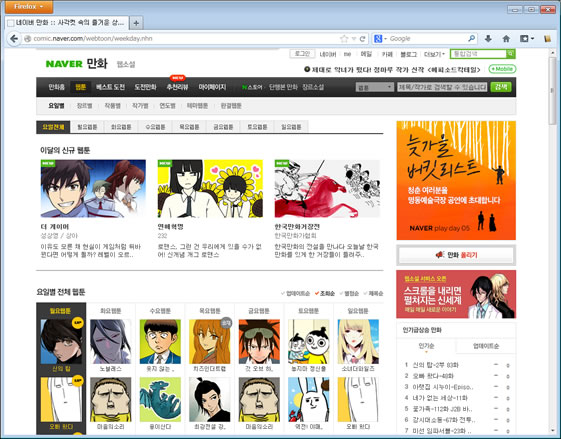The width and height of the screenshot is (561, 439).
Task: Click the rightmost sidebar toolbar icon
Action: point(548,39)
